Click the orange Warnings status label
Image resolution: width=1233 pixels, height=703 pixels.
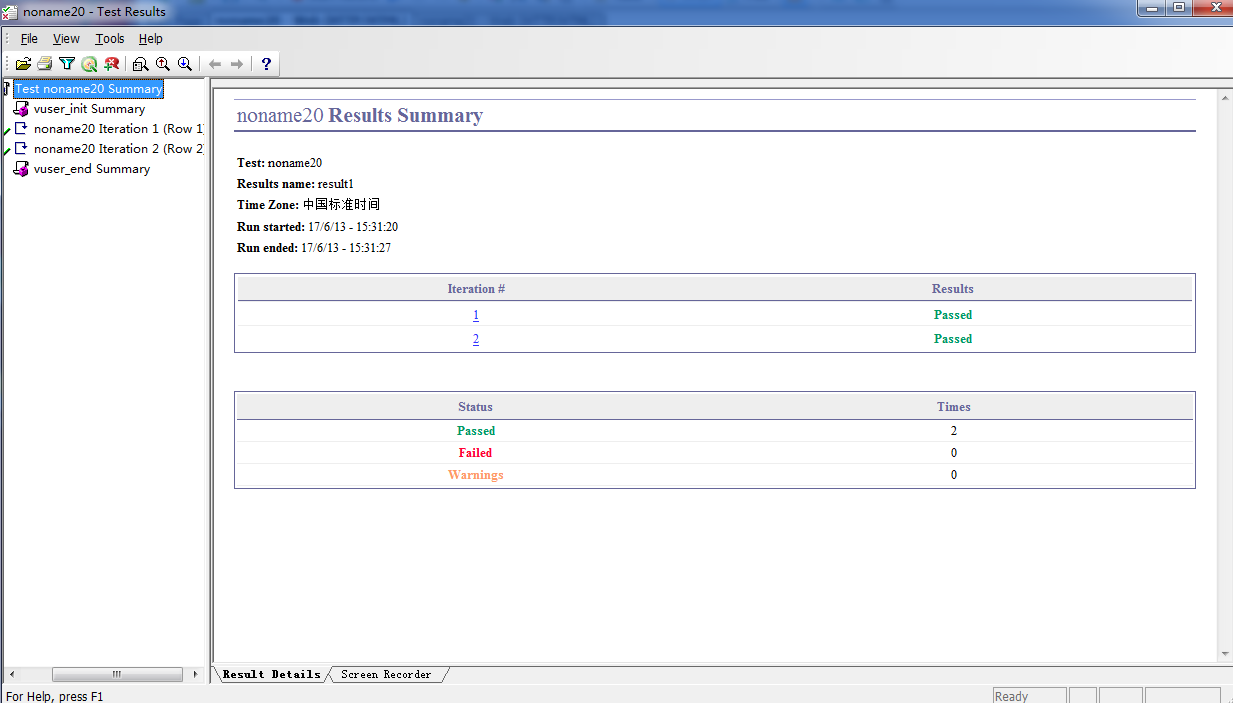point(476,475)
